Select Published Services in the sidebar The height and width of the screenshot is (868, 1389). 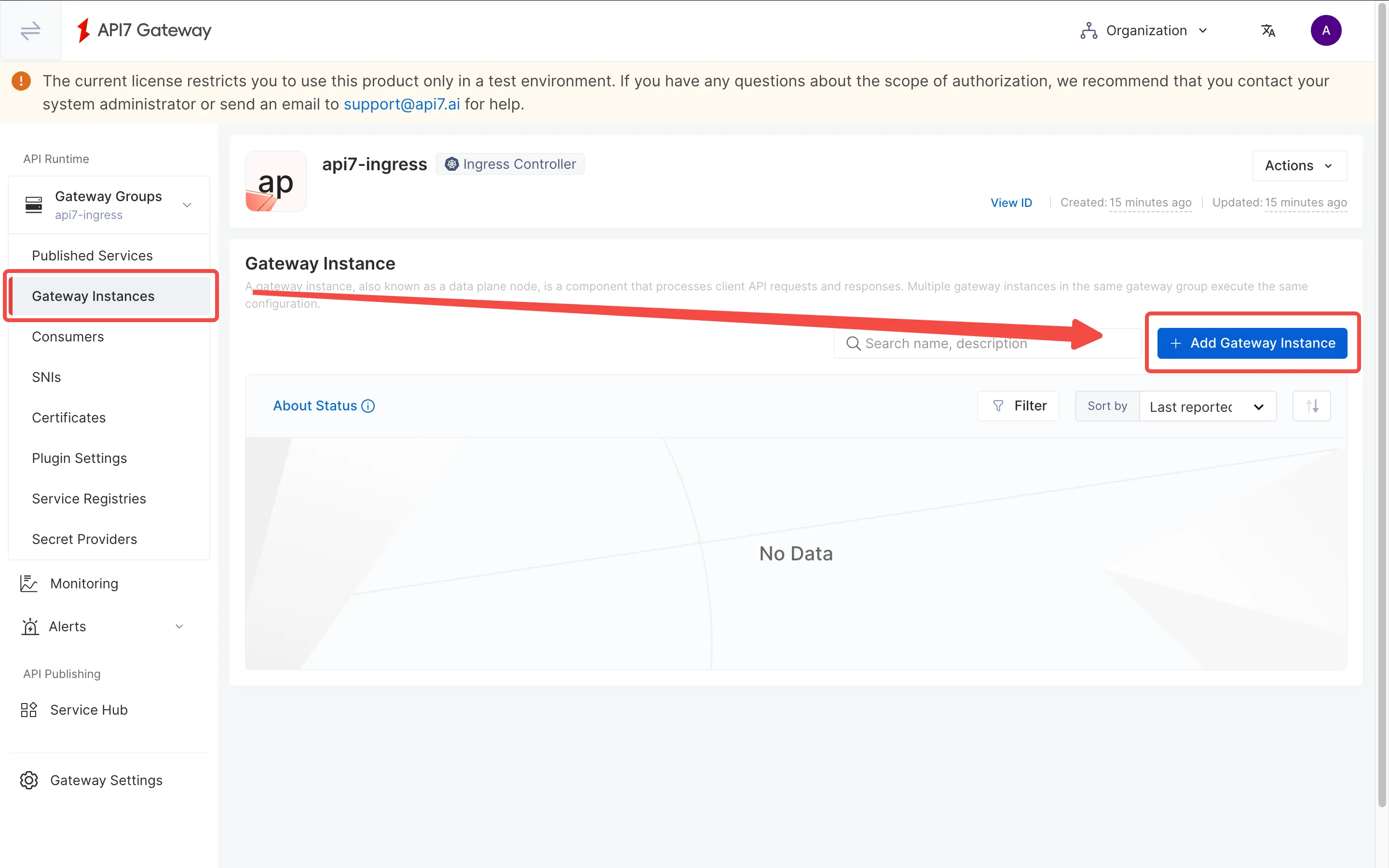click(x=93, y=256)
